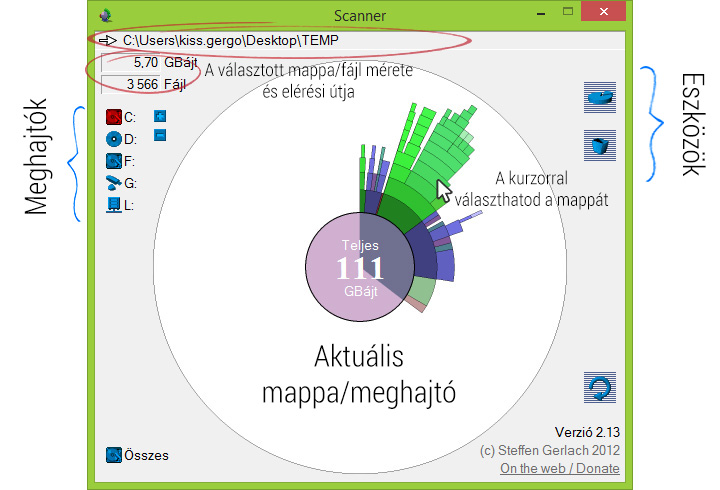The height and width of the screenshot is (490, 720).
Task: Rescan using the circular arrows icon
Action: [600, 387]
